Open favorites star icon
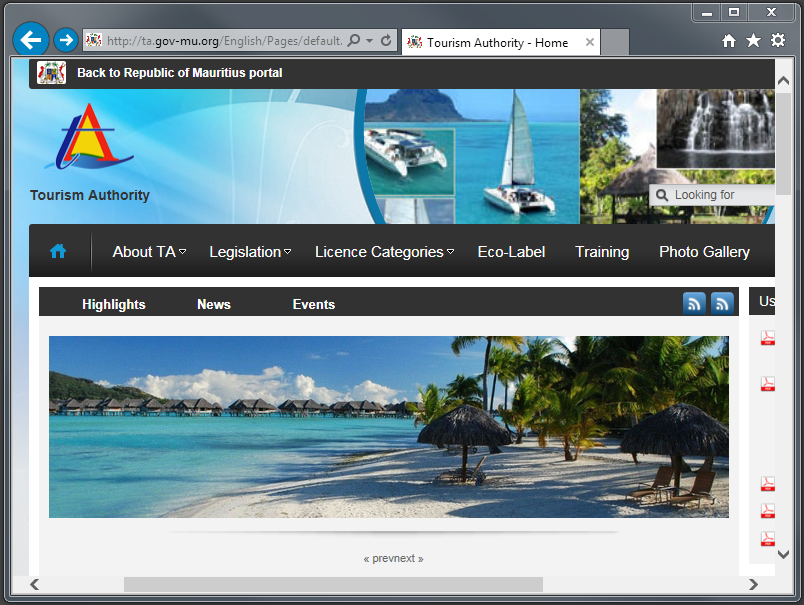804x605 pixels. click(x=753, y=40)
